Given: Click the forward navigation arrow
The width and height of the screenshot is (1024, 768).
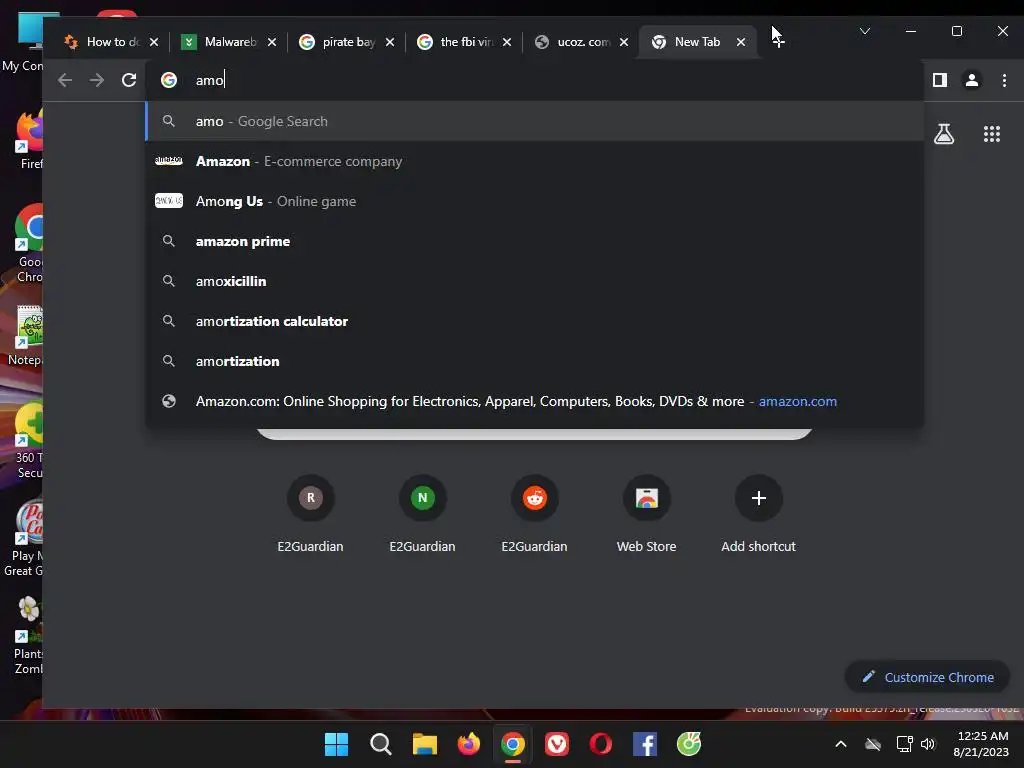Looking at the screenshot, I should (x=97, y=80).
